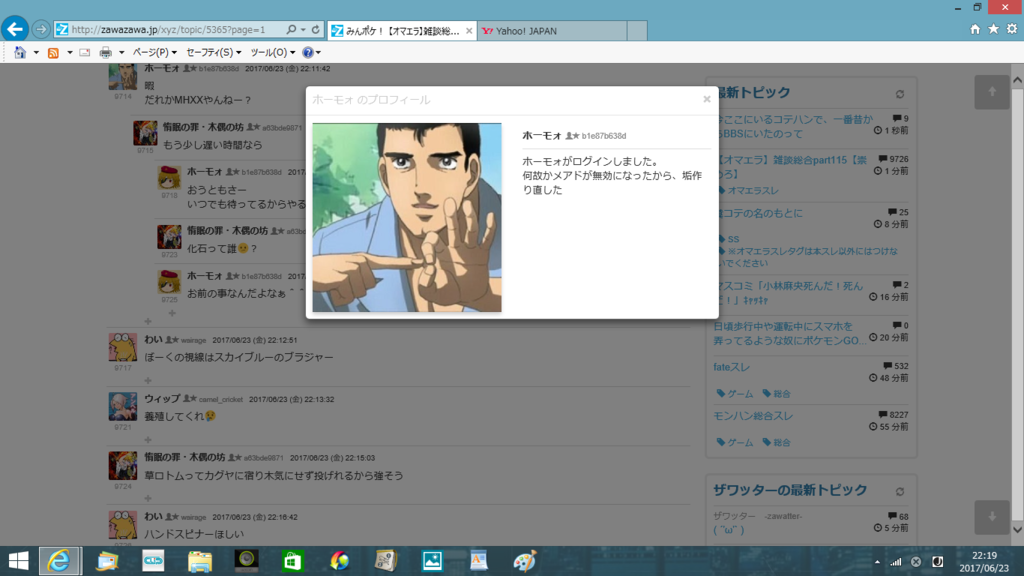Screen dimensions: 1024x576
Task: Click the RSS feeds toolbar icon
Action: [x=54, y=52]
